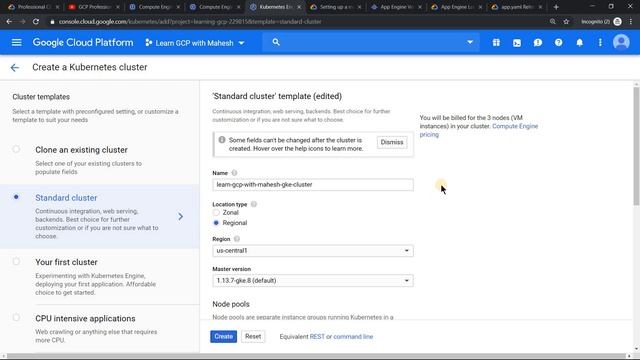Open the command line link
Image resolution: width=640 pixels, height=360 pixels.
point(353,337)
